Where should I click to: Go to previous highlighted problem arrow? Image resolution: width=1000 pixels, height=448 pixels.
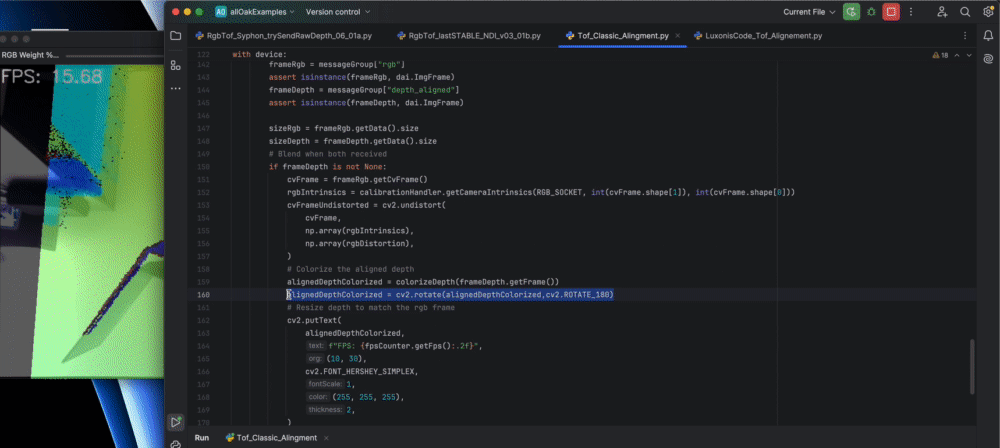[x=958, y=56]
